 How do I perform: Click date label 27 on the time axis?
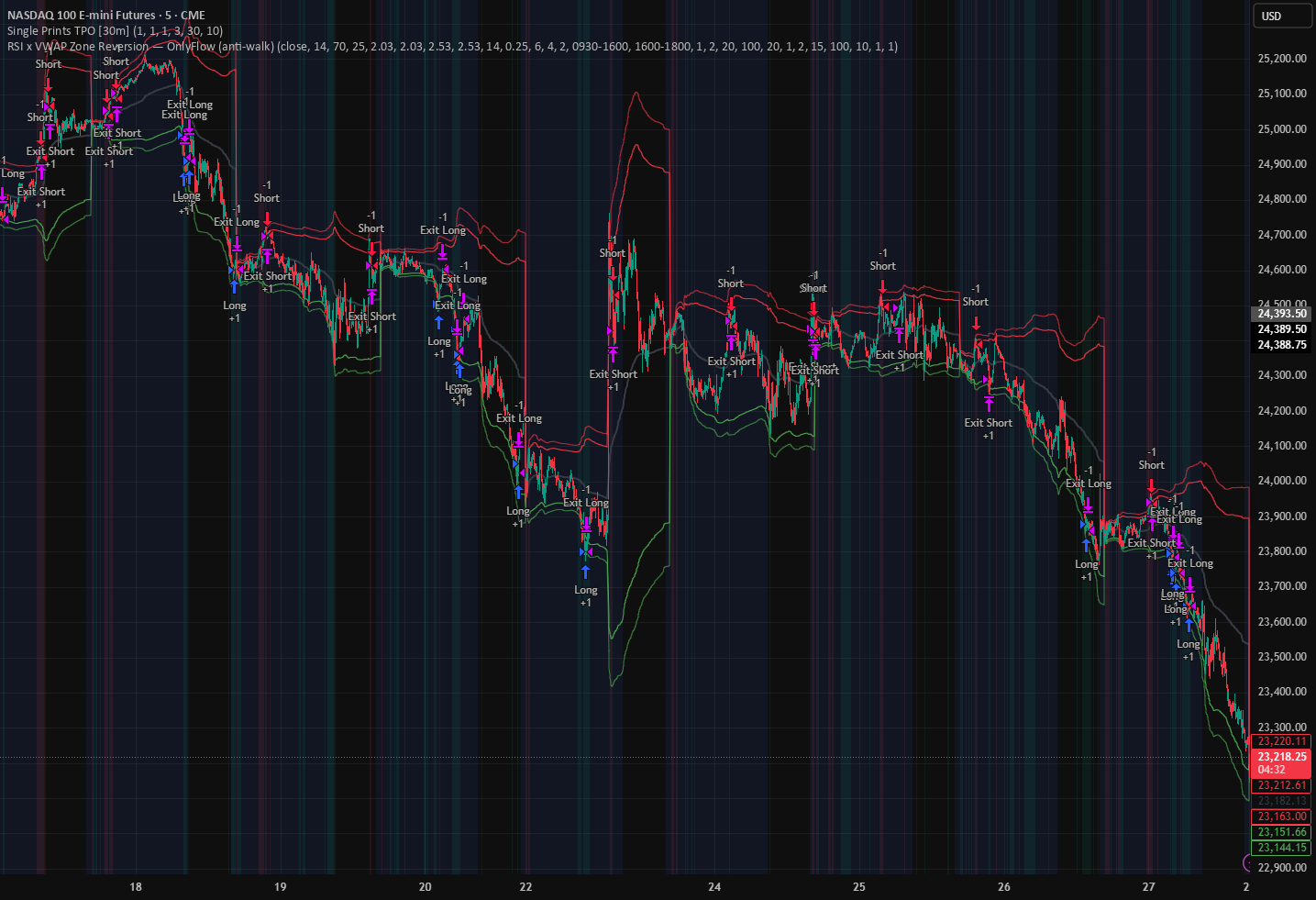tap(1149, 887)
